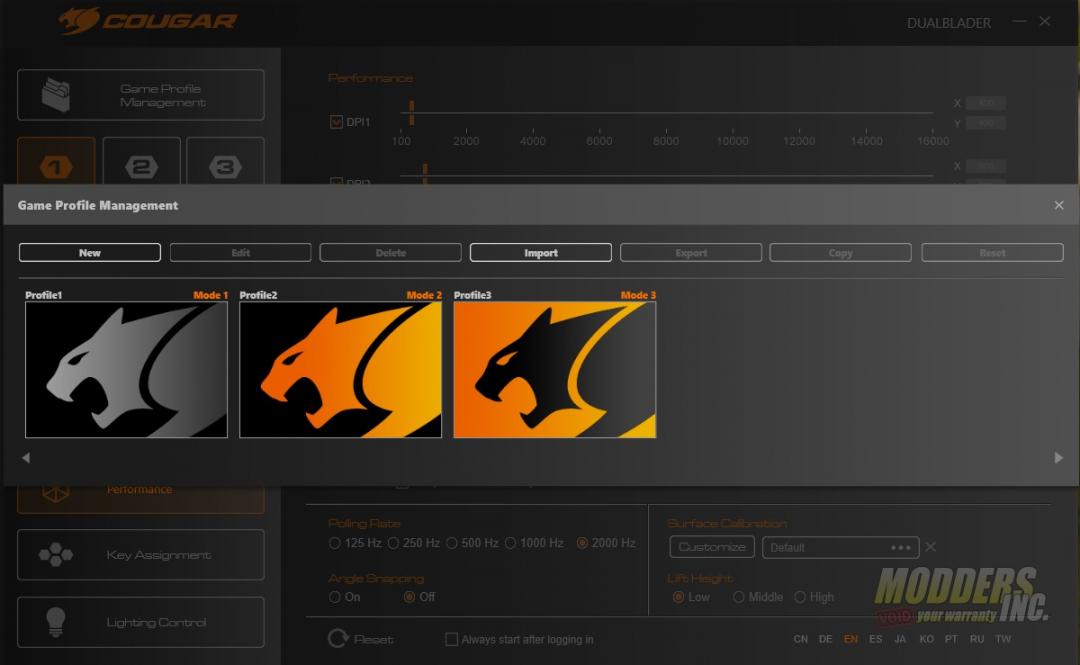Switch language to TW
This screenshot has width=1080, height=665.
(1003, 640)
